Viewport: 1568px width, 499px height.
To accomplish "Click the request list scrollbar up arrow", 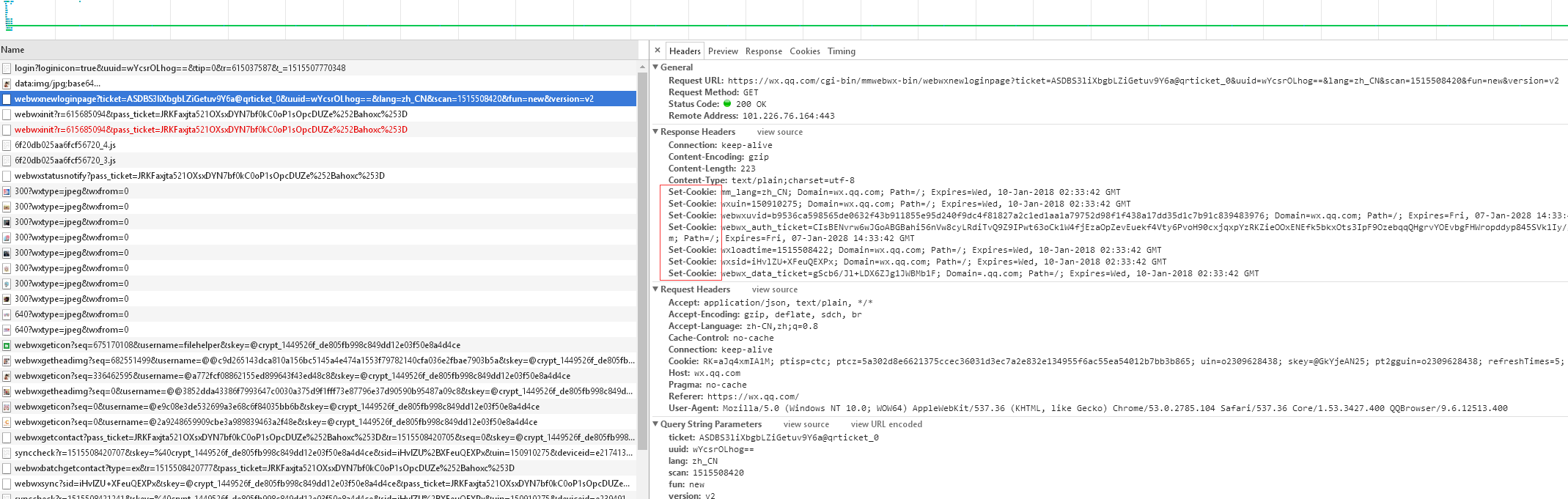I will pyautogui.click(x=642, y=67).
